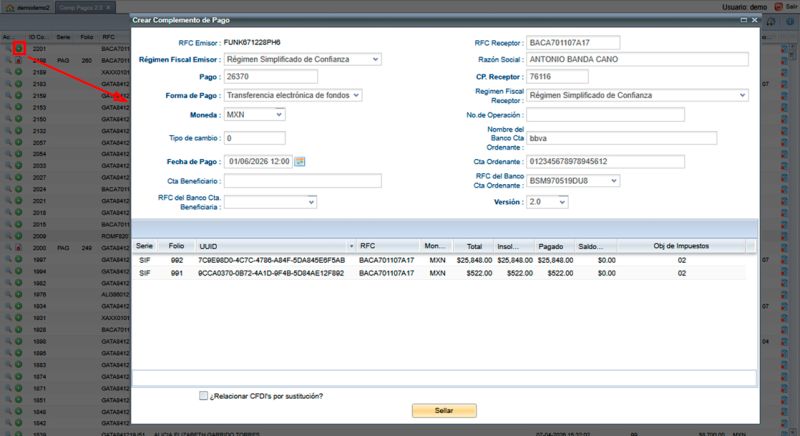Image resolution: width=800 pixels, height=436 pixels.
Task: Click the Nombre del Banco Cta Ordenante field
Action: pyautogui.click(x=621, y=138)
